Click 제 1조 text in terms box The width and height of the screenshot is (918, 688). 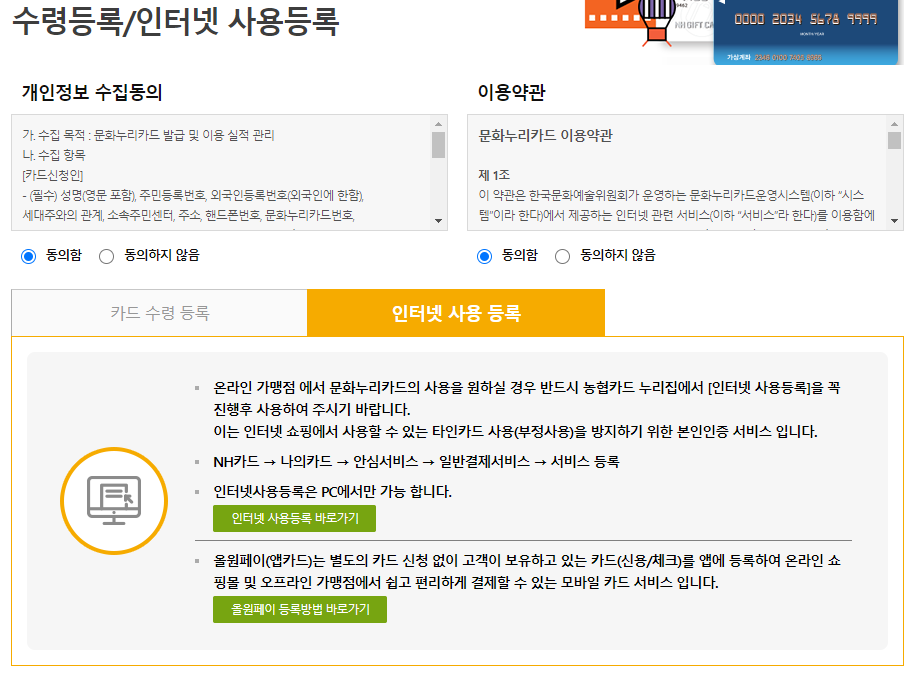tap(494, 175)
